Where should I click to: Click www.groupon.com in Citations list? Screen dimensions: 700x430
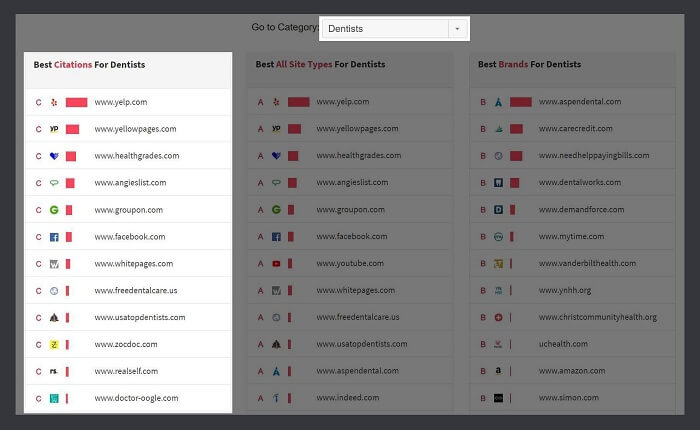click(129, 210)
